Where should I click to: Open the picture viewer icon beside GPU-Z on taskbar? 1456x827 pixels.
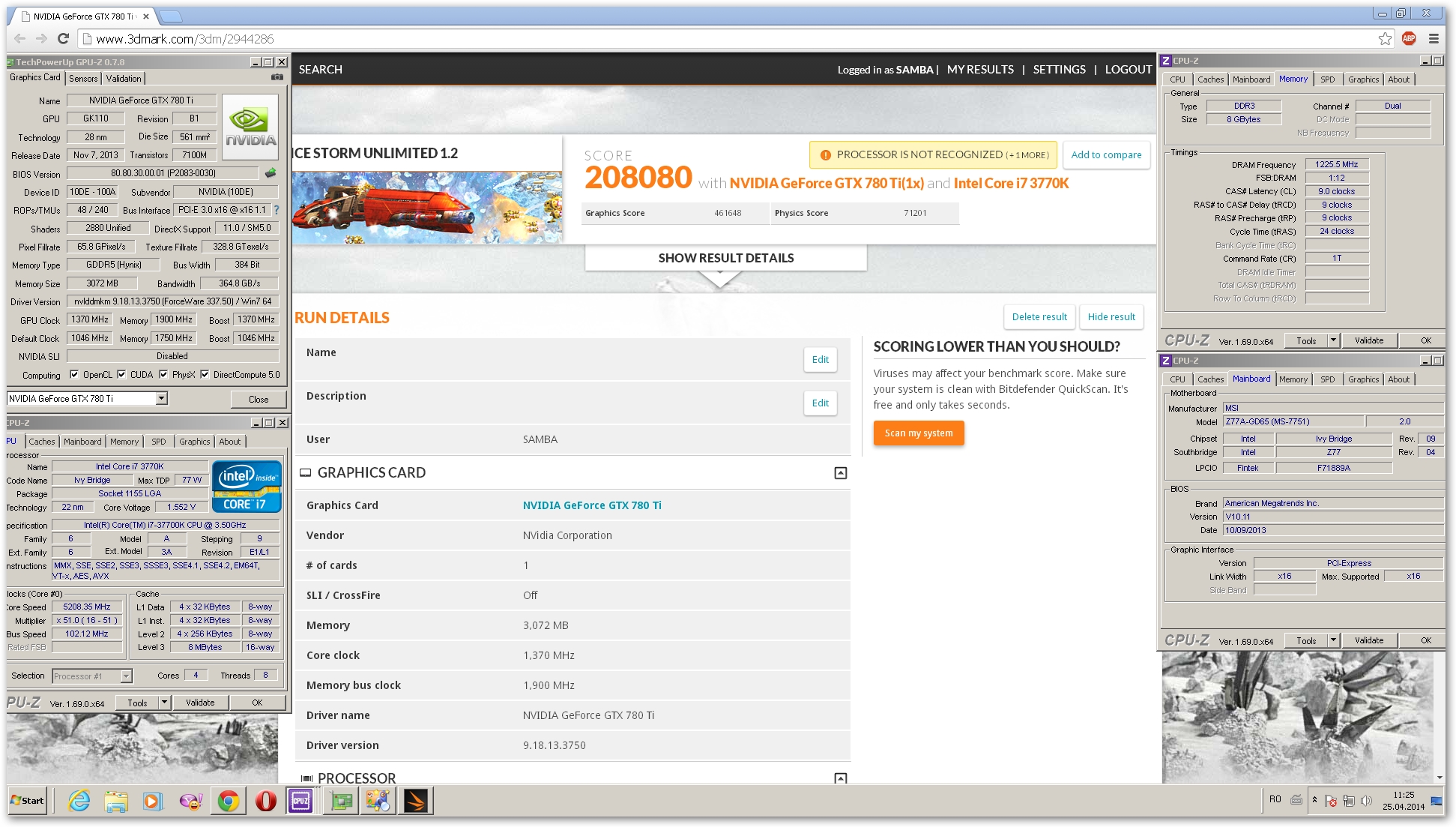378,802
